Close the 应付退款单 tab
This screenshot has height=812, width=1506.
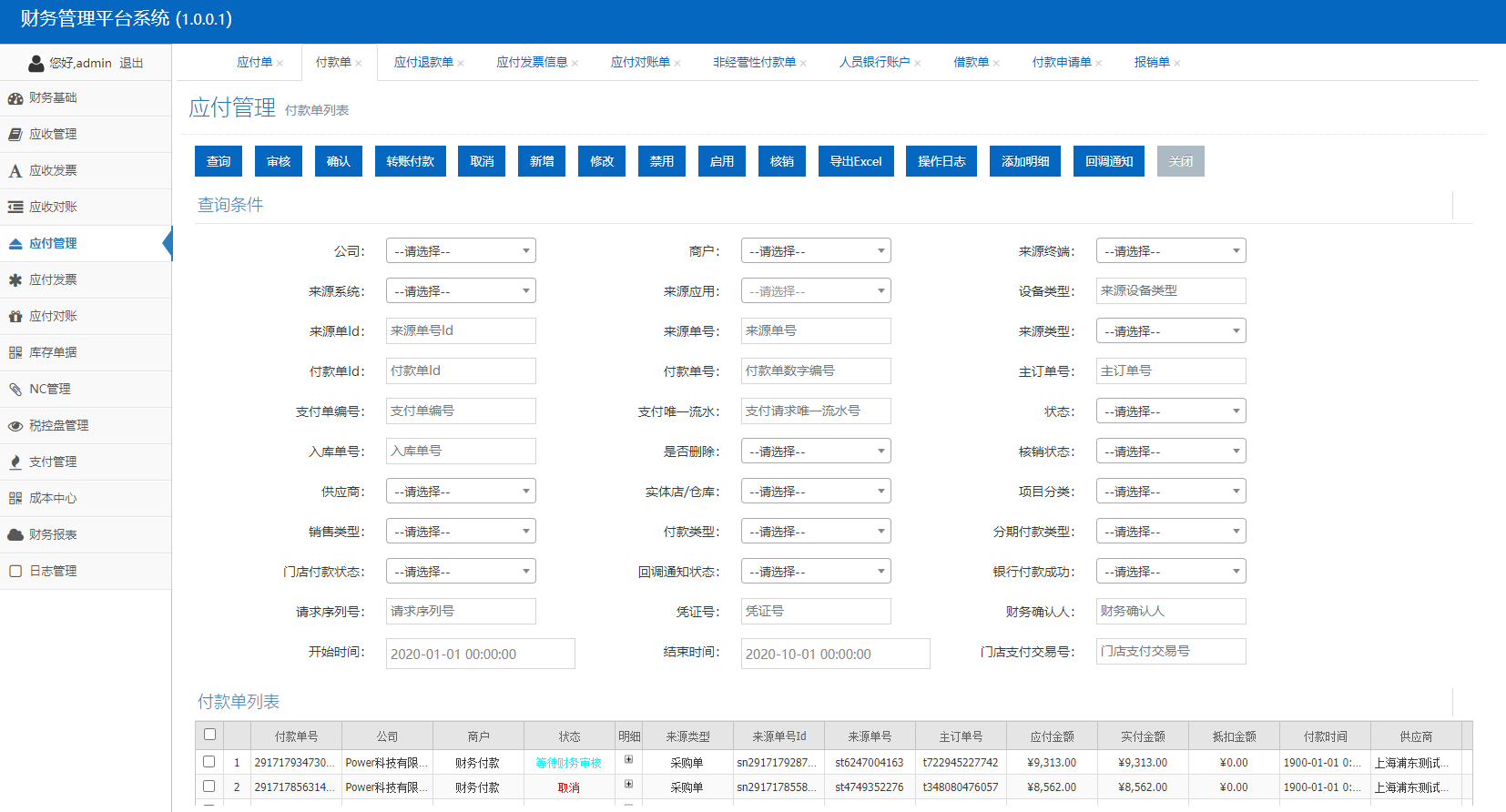pos(461,64)
